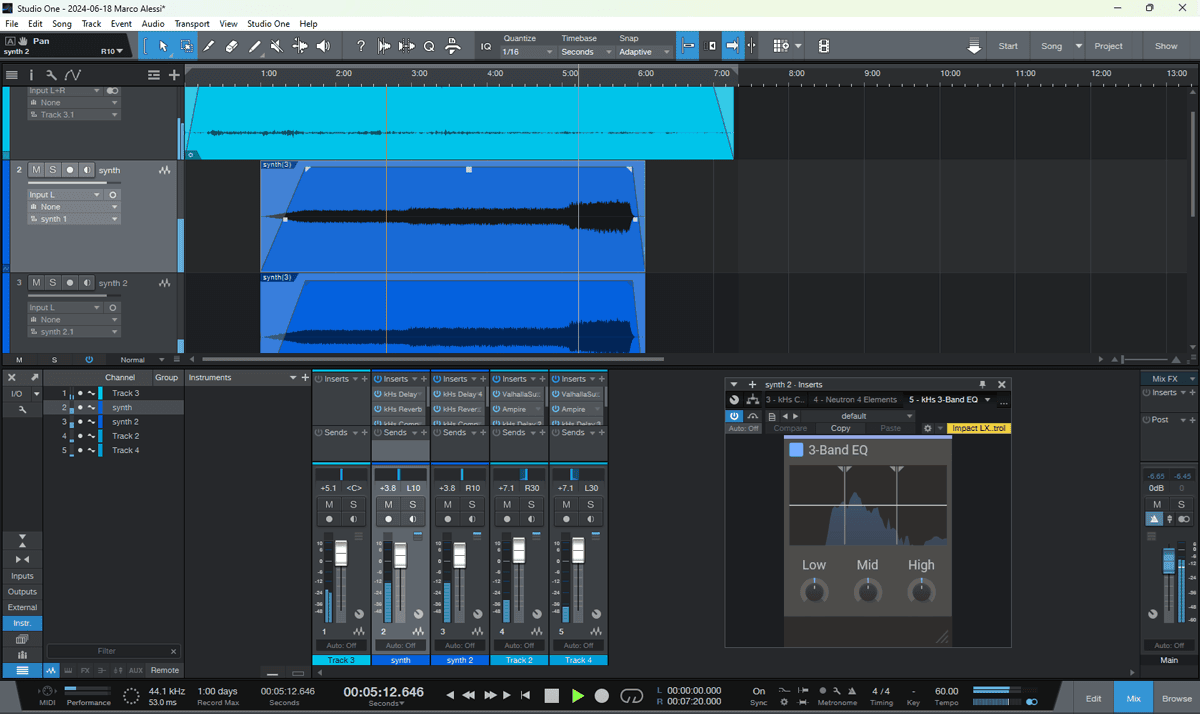Image resolution: width=1200 pixels, height=714 pixels.
Task: Switch to the Neutron 4 Elements tab
Action: 854,400
